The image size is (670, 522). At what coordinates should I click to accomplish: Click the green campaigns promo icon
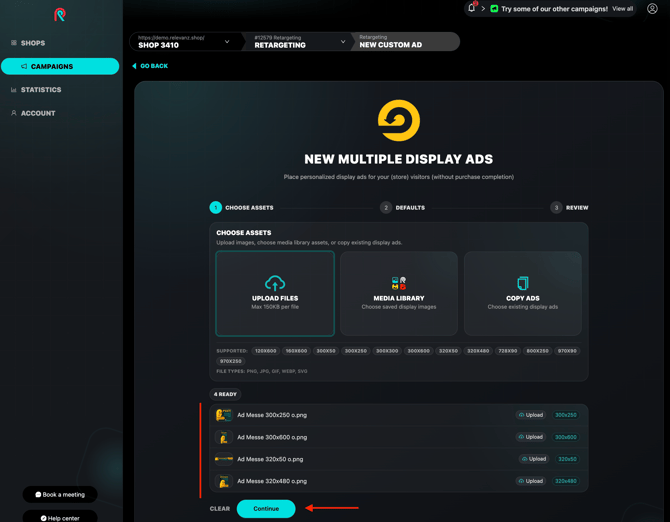tap(494, 9)
